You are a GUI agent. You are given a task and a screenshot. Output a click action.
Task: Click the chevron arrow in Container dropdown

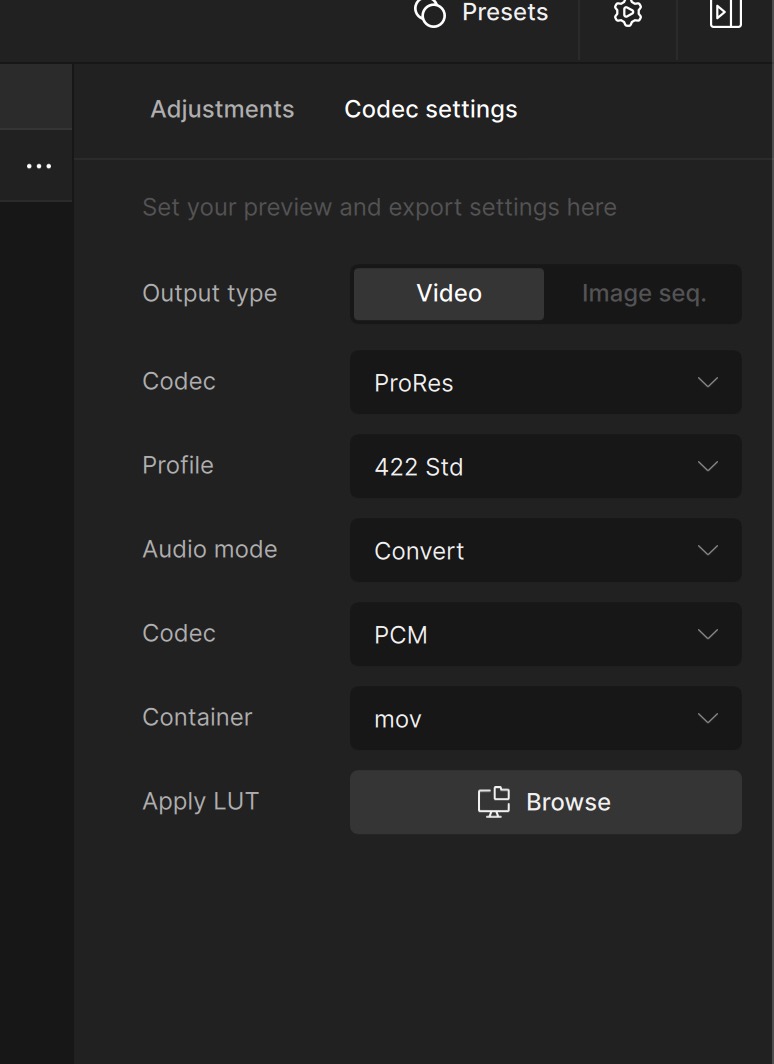[708, 718]
